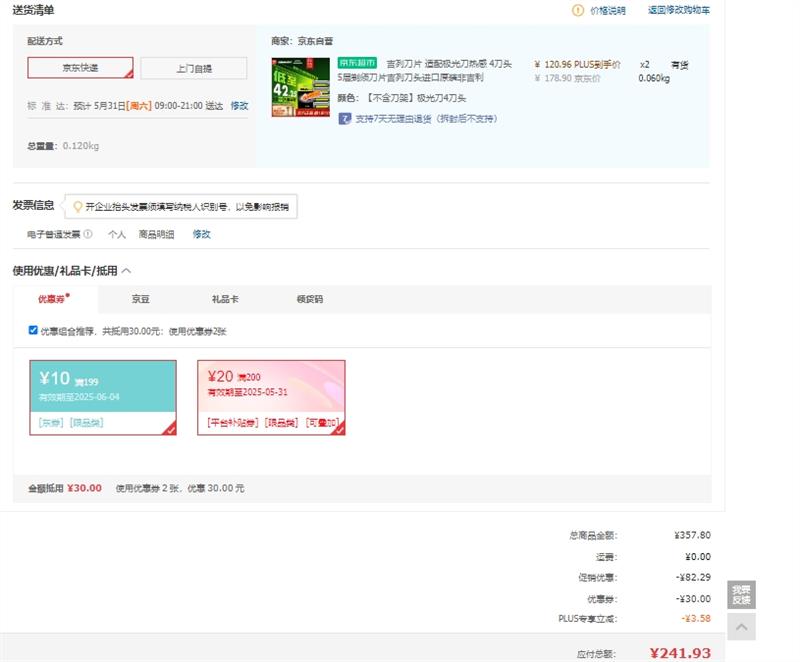Open the 我要反馈 feedback widget
Image resolution: width=800 pixels, height=662 pixels.
740,595
